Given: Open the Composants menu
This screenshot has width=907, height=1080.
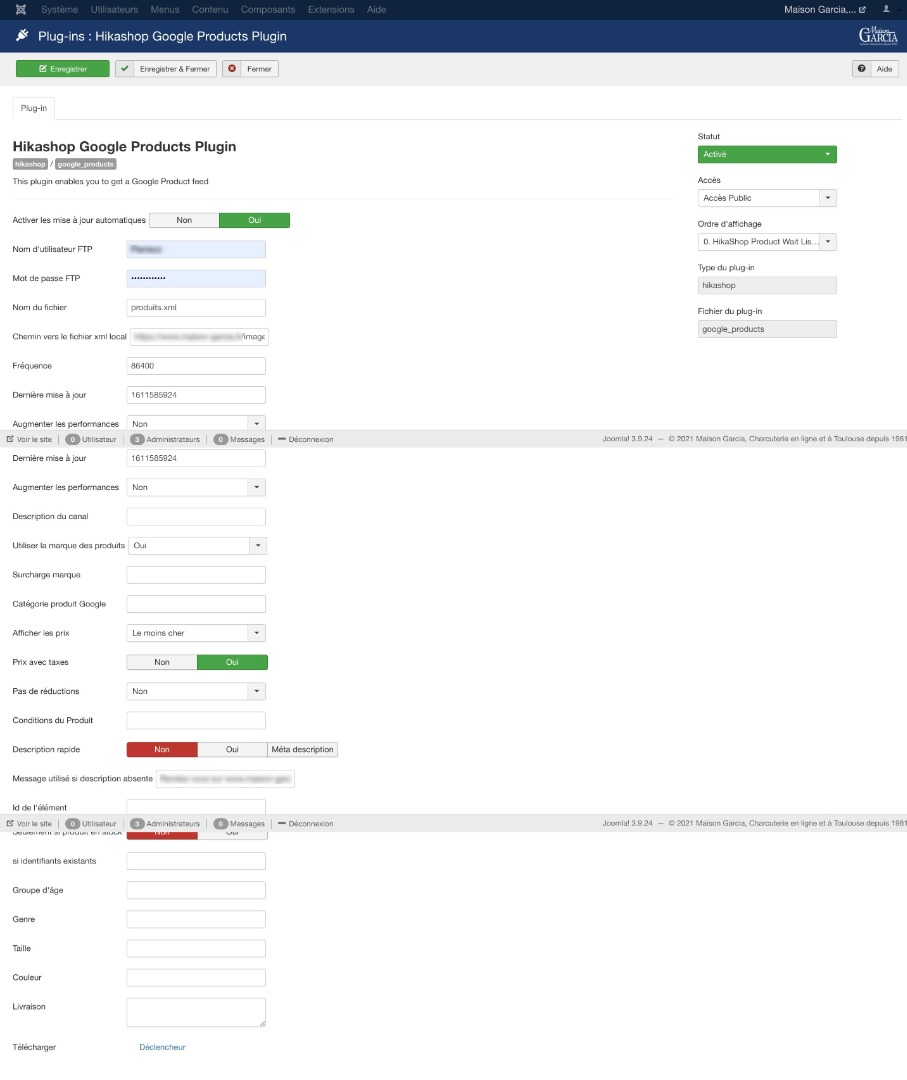Looking at the screenshot, I should click(268, 10).
